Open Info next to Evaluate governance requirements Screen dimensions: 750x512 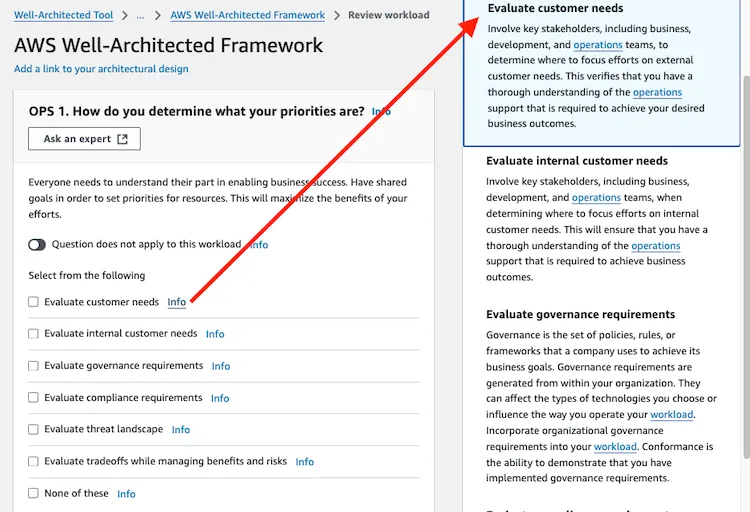pos(221,367)
